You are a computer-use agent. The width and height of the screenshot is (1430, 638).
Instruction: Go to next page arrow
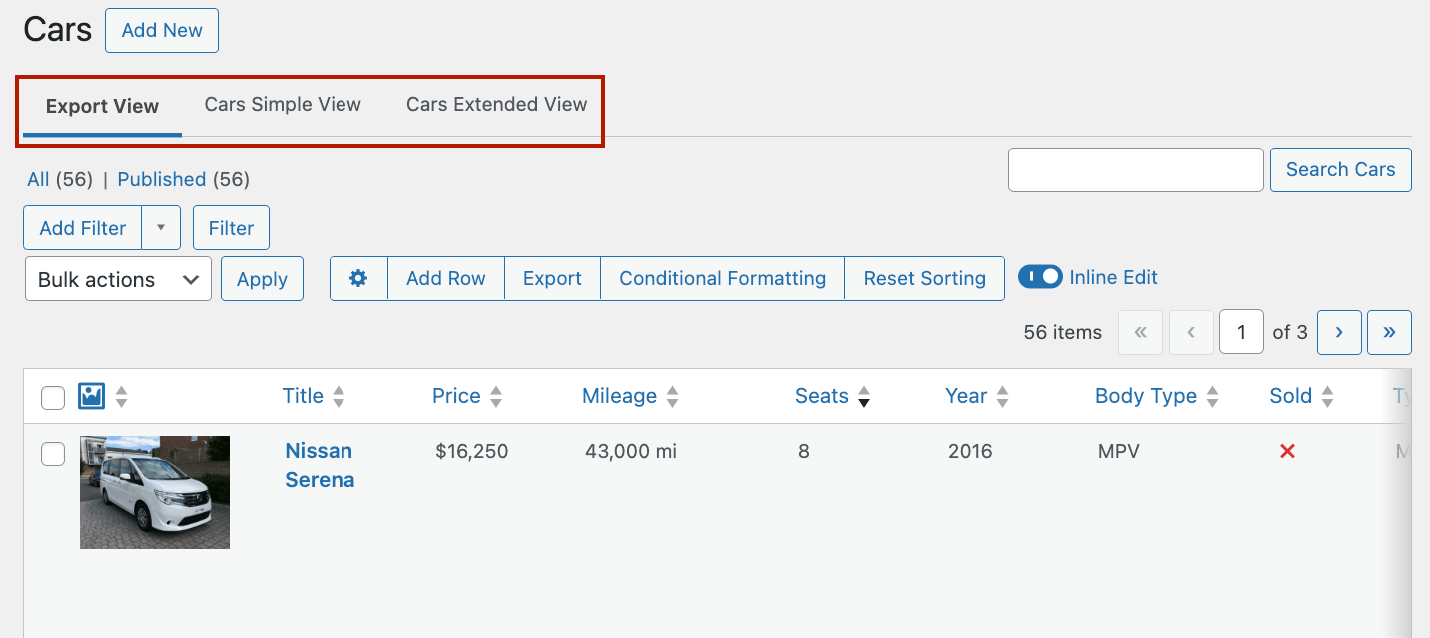1339,332
